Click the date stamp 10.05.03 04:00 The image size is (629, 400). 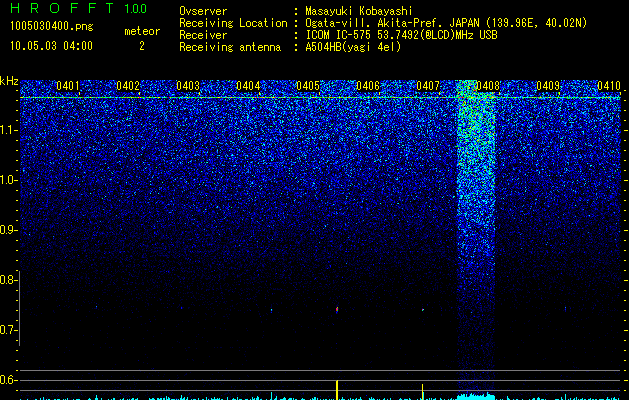51,46
